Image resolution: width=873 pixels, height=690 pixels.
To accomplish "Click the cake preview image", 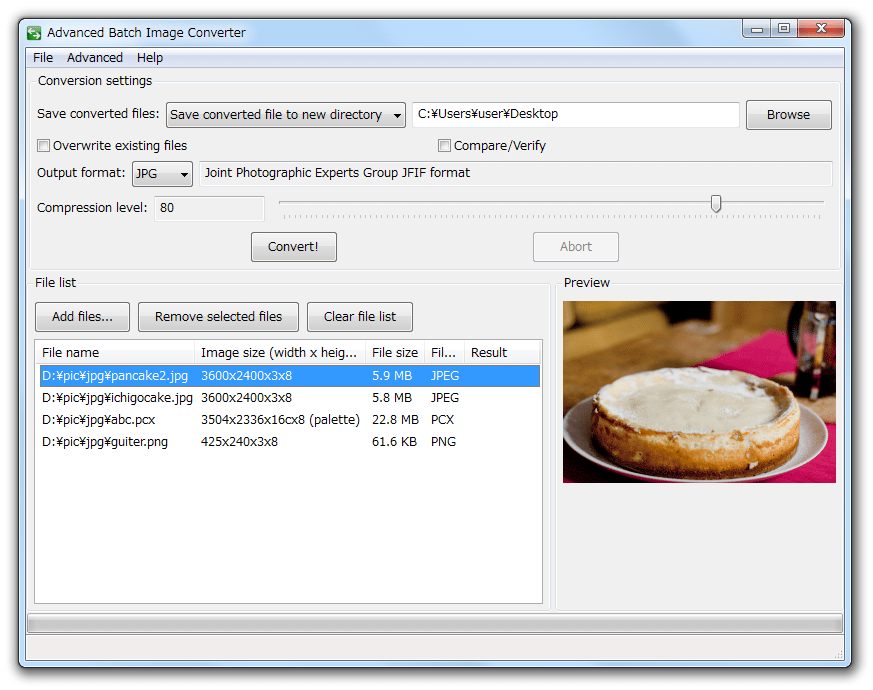I will pos(699,392).
